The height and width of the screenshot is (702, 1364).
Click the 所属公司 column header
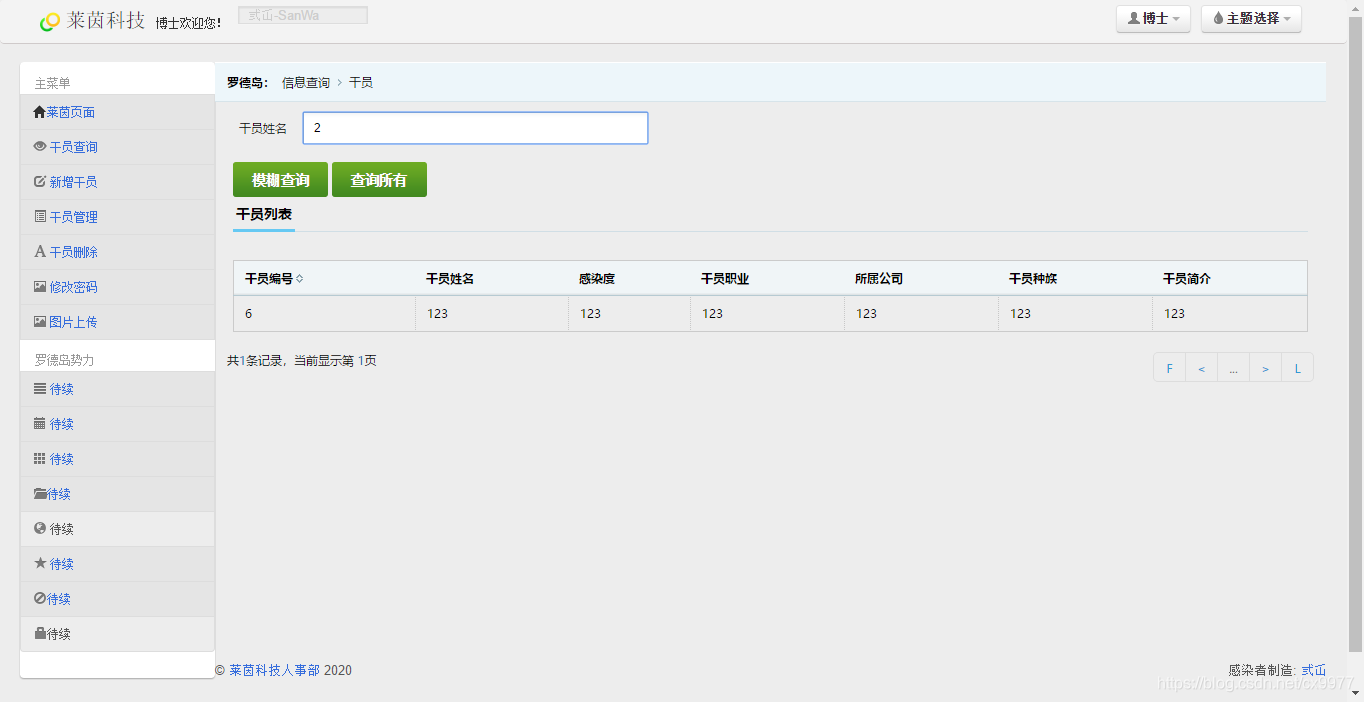879,279
